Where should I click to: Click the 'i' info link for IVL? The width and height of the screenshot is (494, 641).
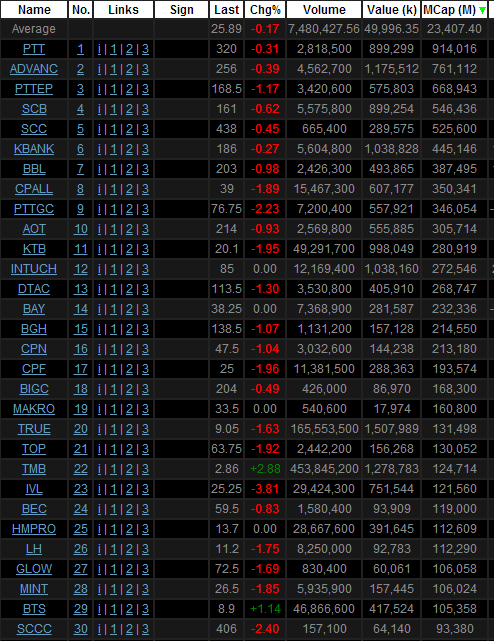click(99, 489)
